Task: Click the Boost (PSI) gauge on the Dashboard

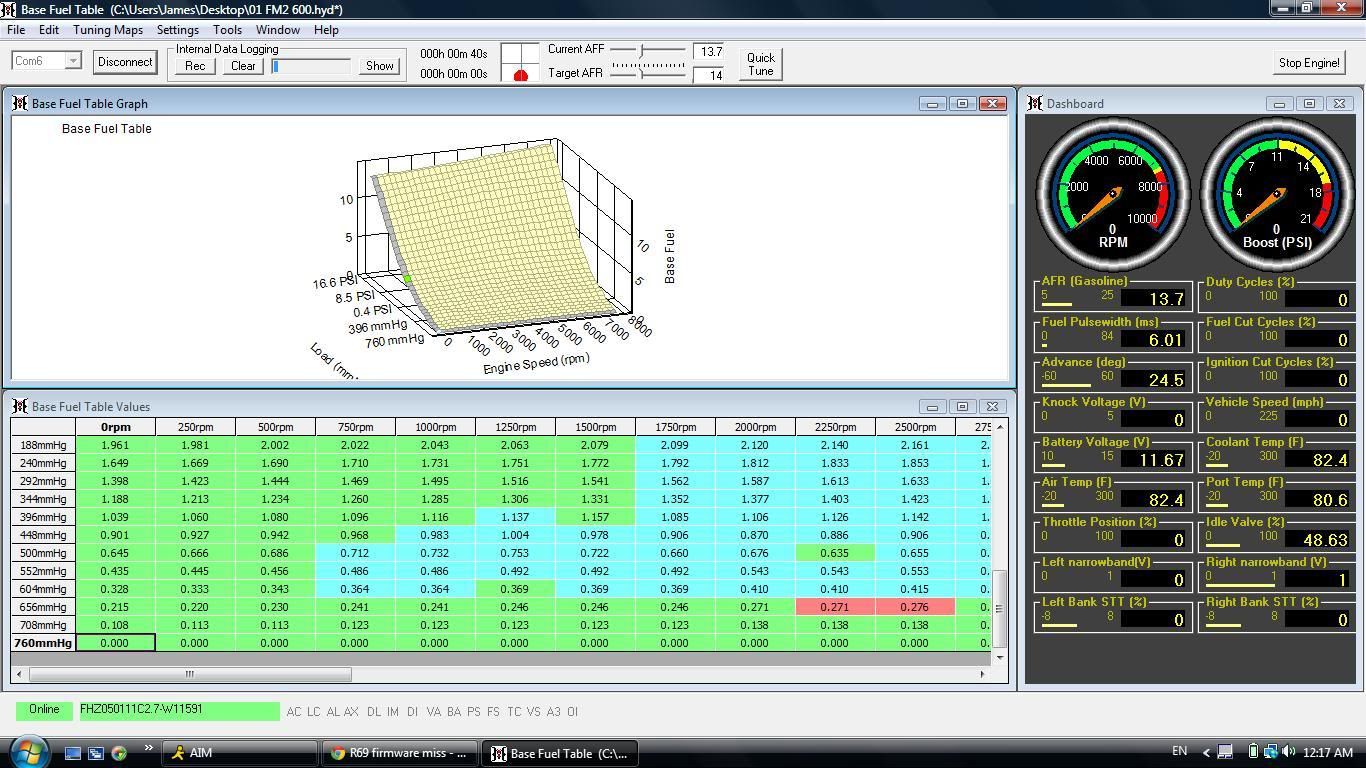Action: click(x=1276, y=194)
